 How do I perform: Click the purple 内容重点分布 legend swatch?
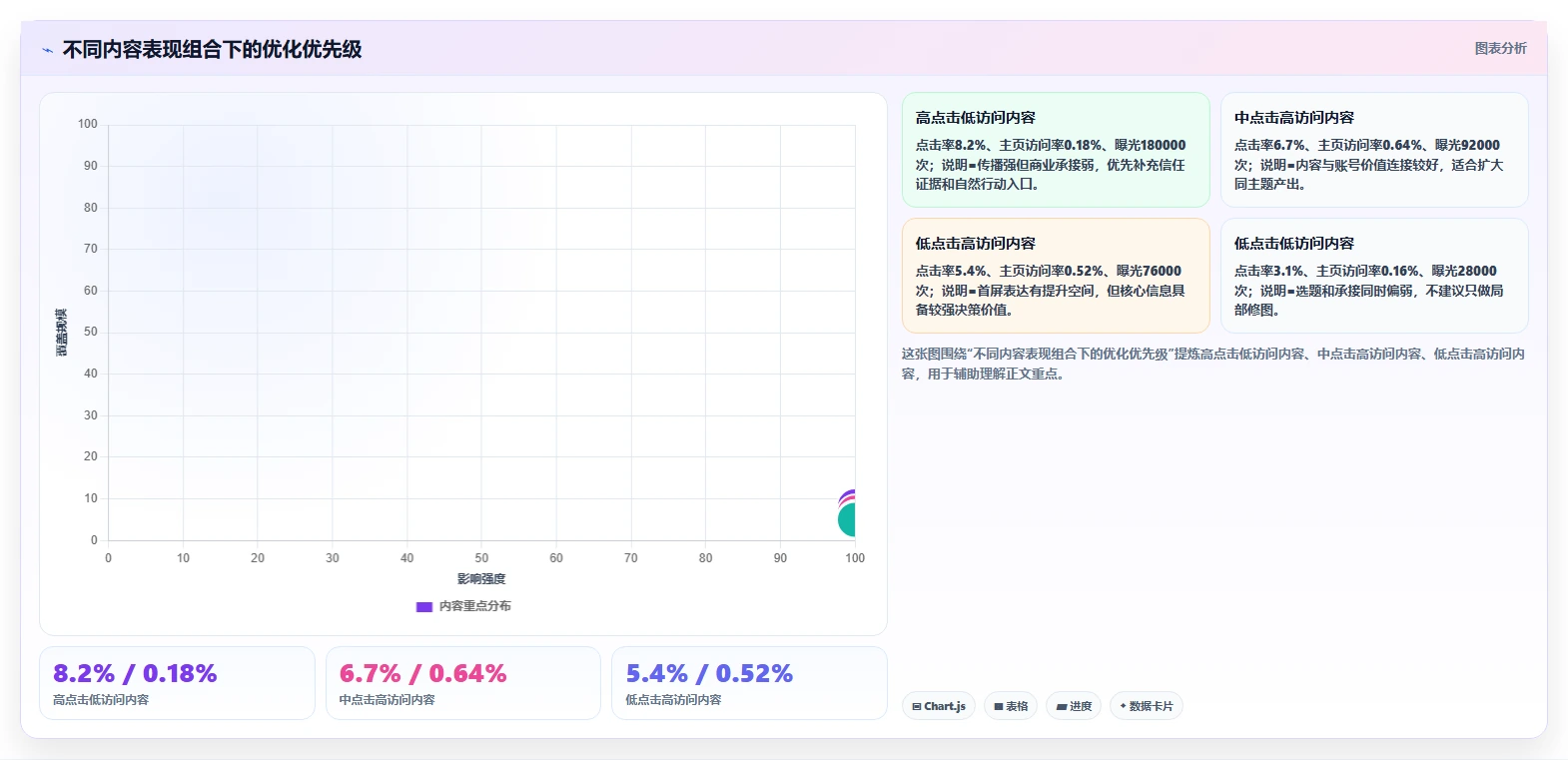pos(424,606)
